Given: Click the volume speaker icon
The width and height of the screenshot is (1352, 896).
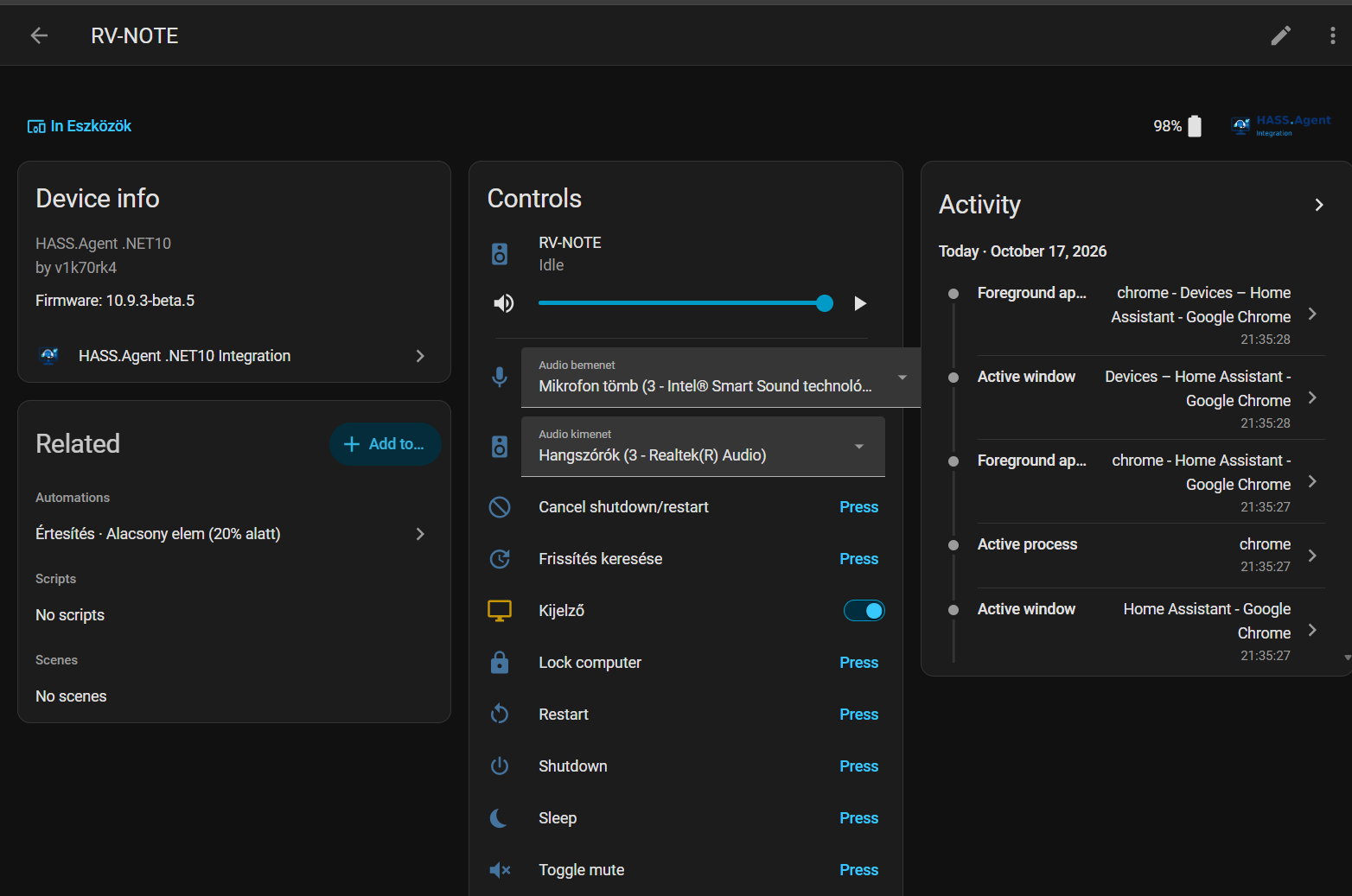Looking at the screenshot, I should tap(504, 303).
